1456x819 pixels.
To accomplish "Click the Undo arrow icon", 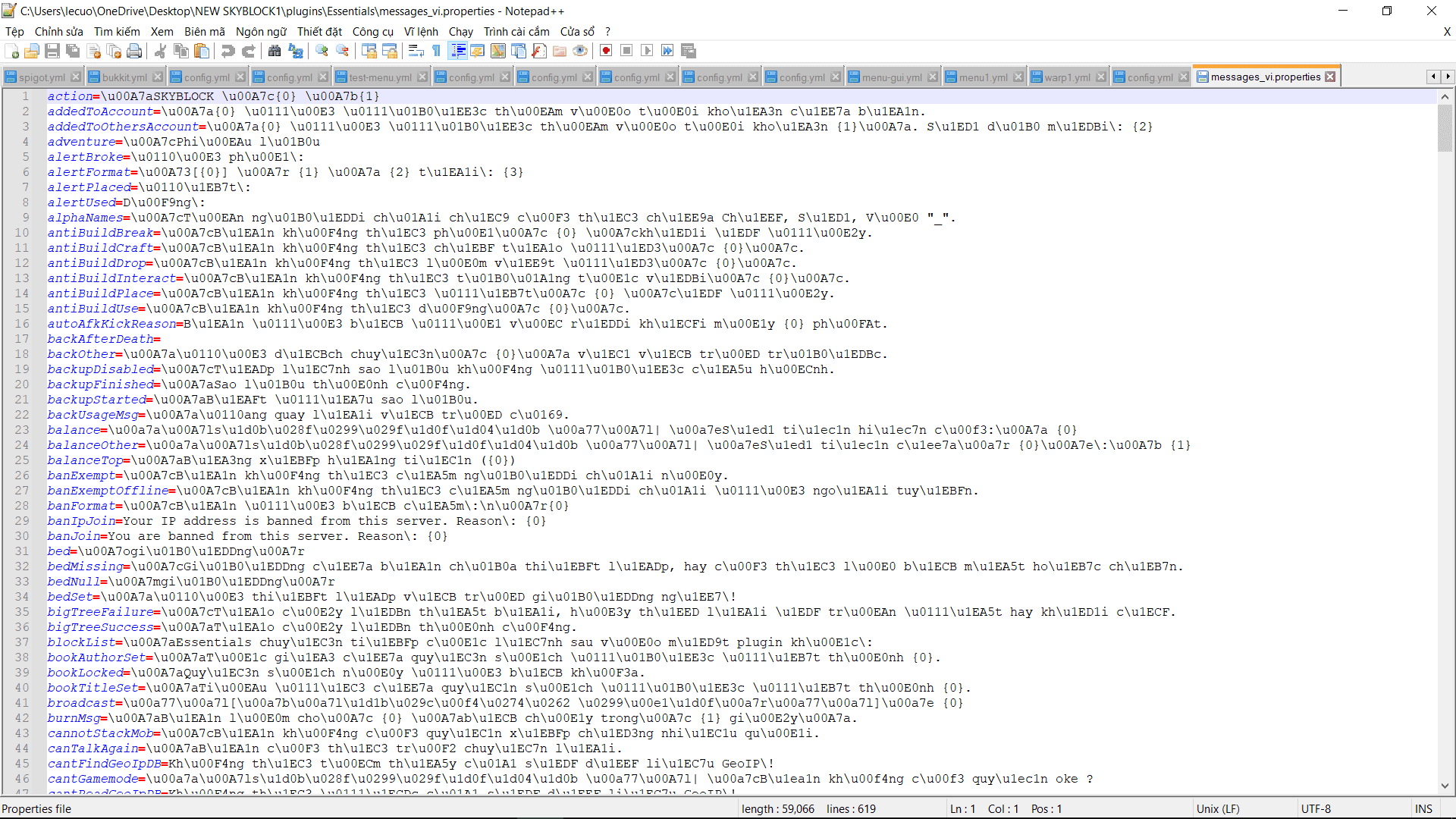I will tap(227, 51).
